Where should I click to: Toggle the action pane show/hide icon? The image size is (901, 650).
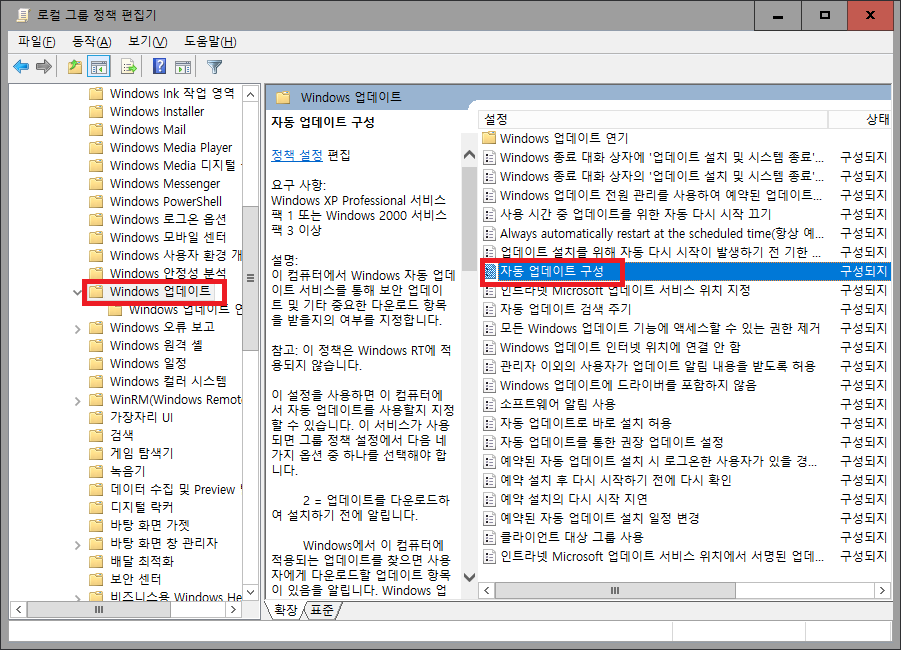coord(183,67)
